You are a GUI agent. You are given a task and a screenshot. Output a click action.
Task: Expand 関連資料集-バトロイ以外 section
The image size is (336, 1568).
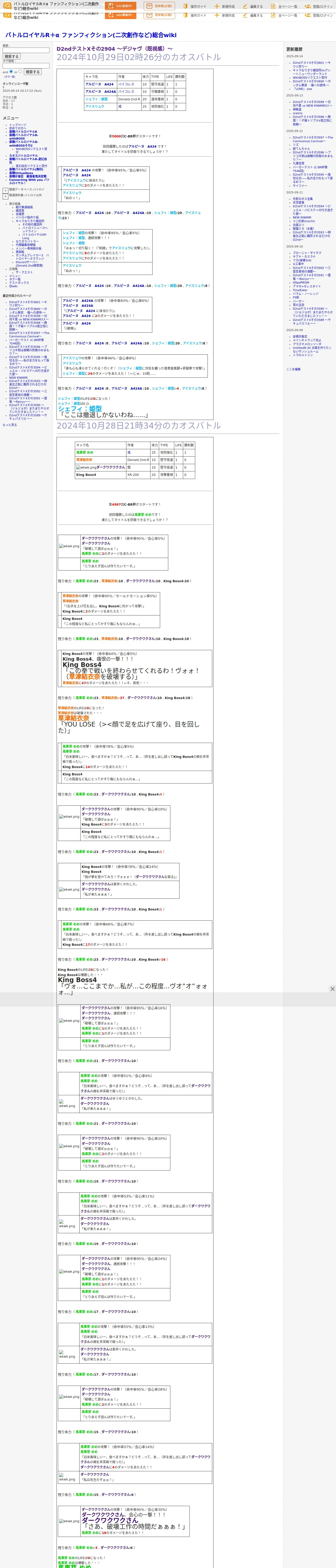tap(5, 196)
